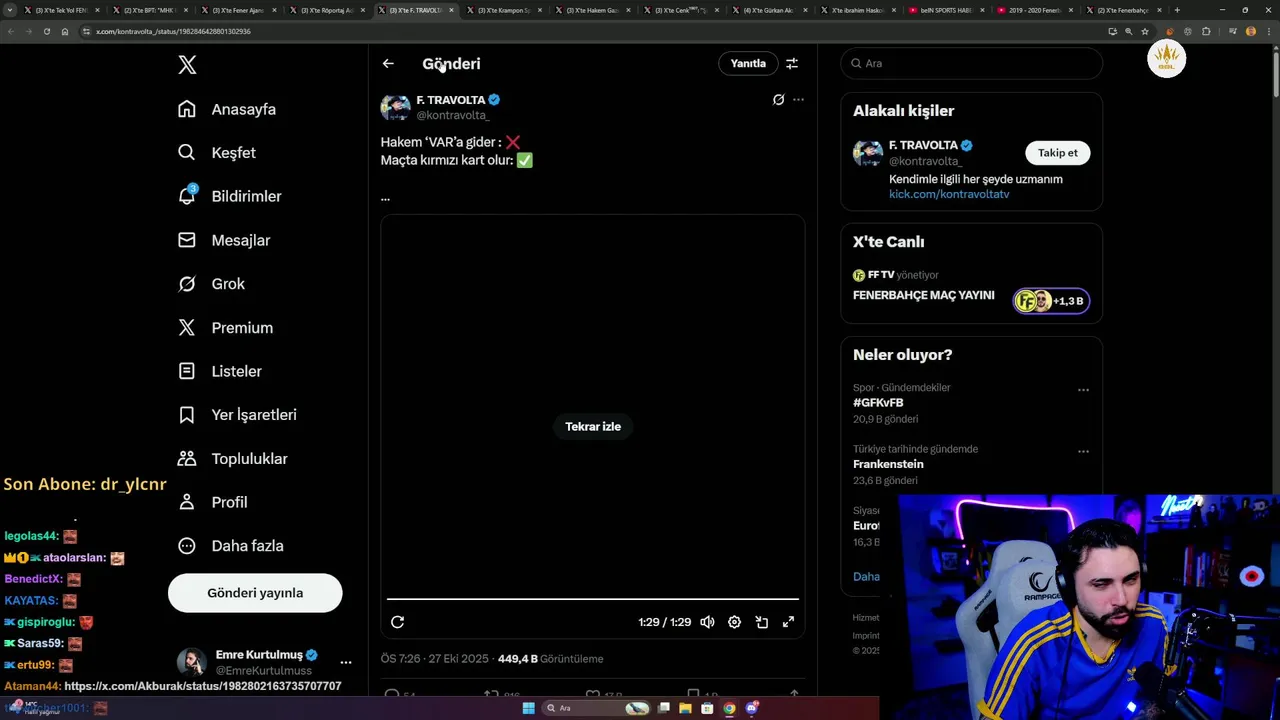Mute the video volume icon

(707, 622)
